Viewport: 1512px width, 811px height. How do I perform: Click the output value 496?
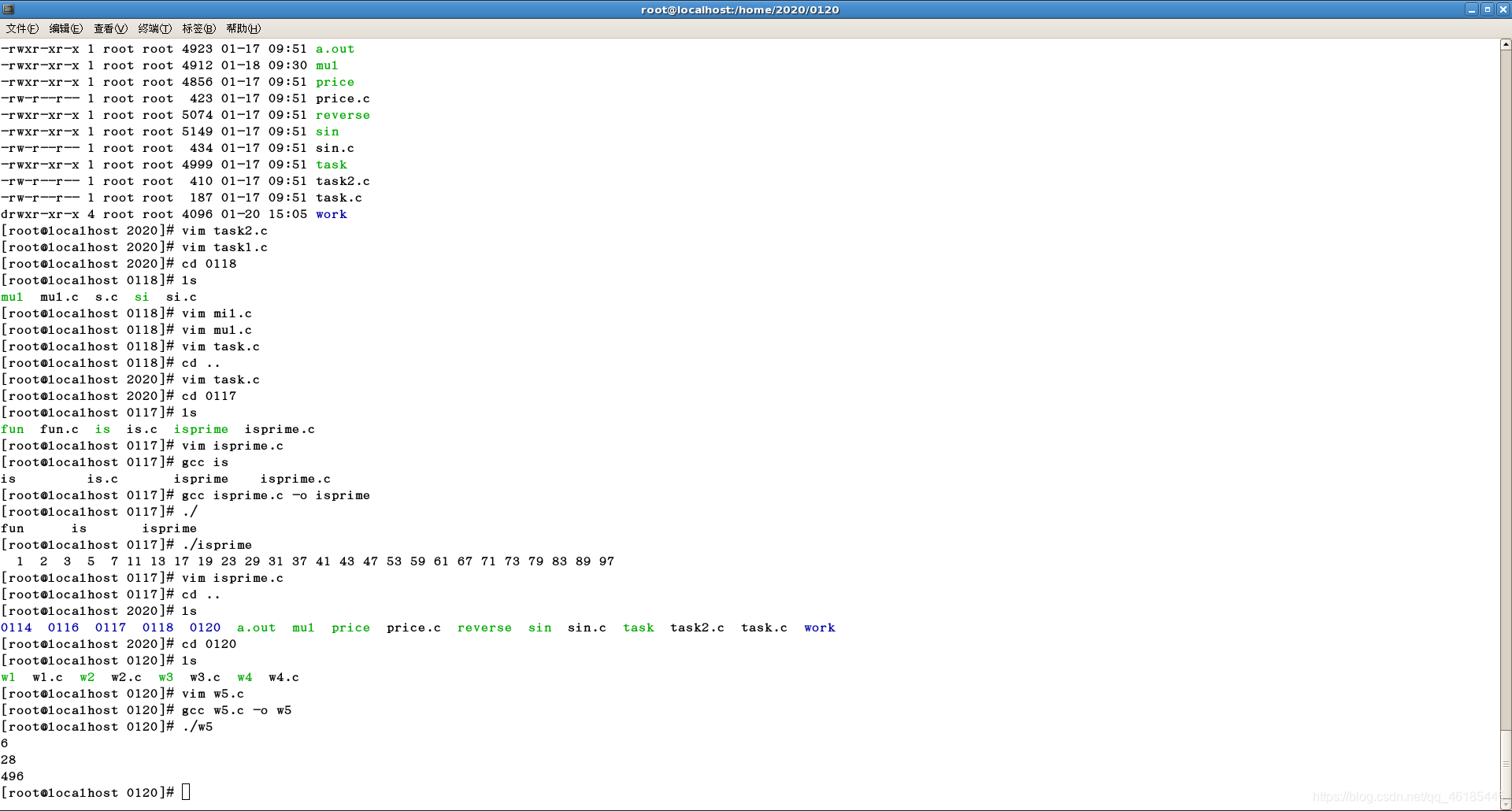coord(12,776)
